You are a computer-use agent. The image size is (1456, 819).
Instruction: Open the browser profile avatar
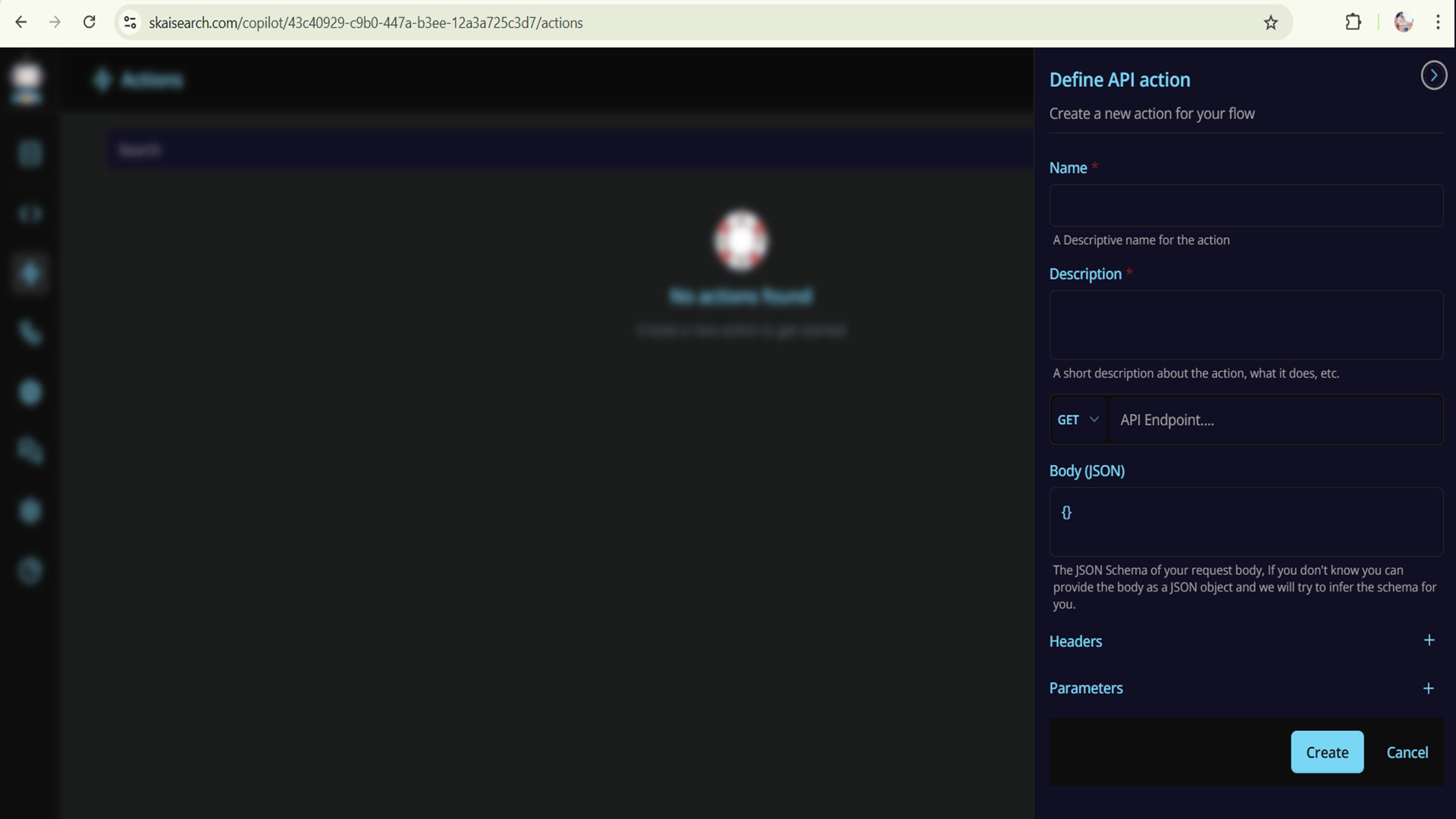pyautogui.click(x=1403, y=23)
